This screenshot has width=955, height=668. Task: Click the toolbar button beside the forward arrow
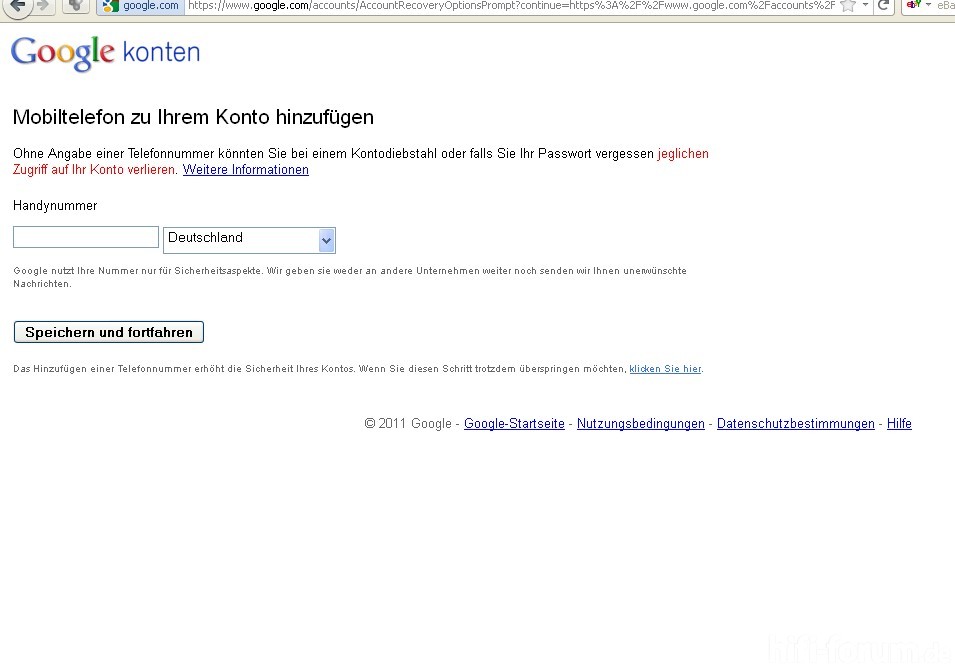(x=76, y=5)
